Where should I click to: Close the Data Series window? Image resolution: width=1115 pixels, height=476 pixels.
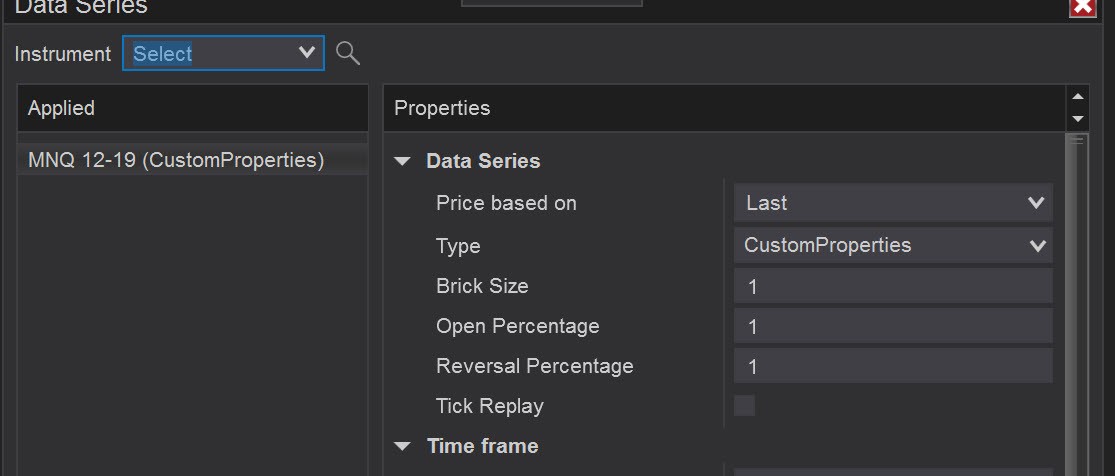(x=1082, y=7)
